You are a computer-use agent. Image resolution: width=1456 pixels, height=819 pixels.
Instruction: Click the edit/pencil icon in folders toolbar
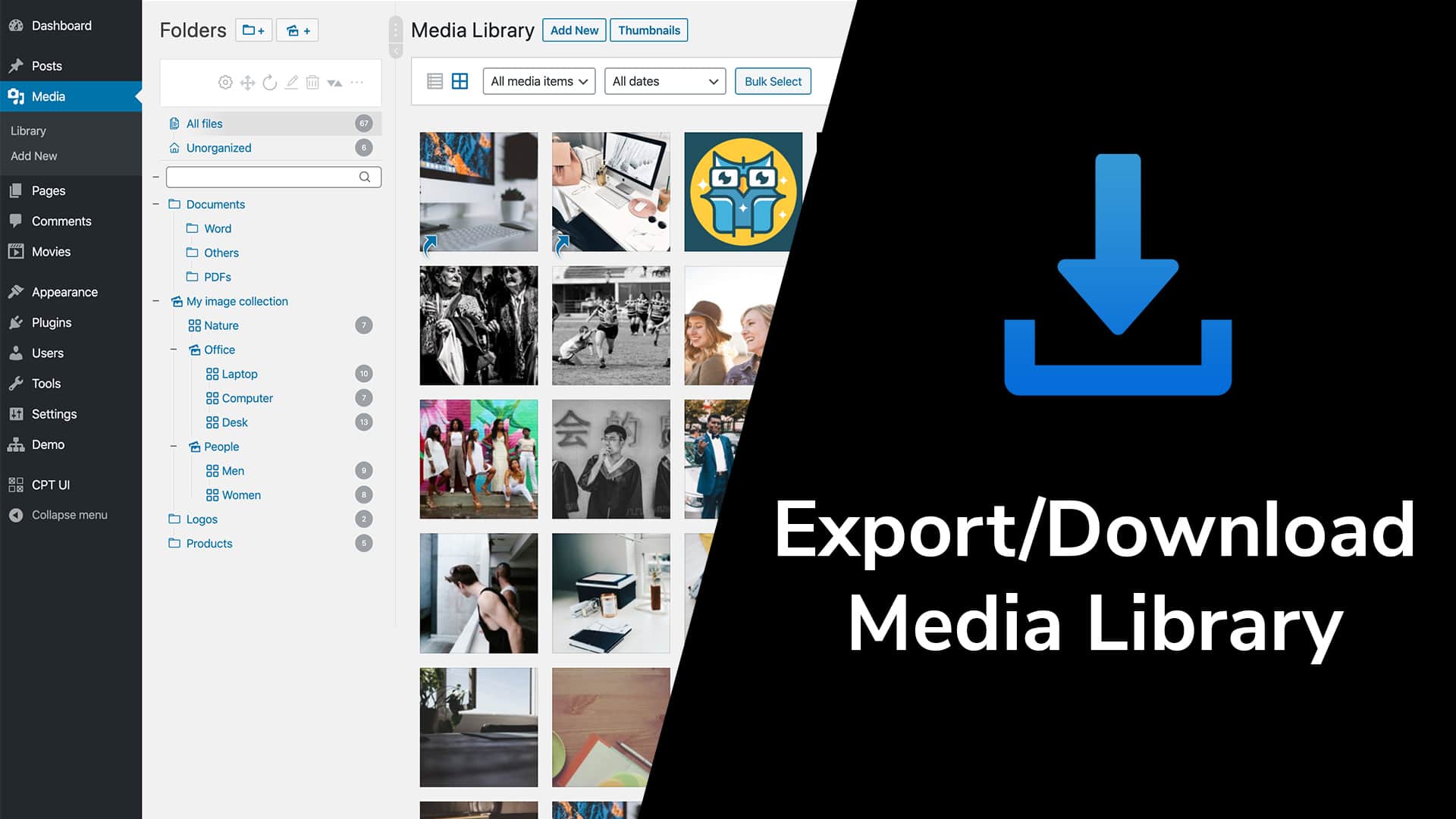[291, 82]
